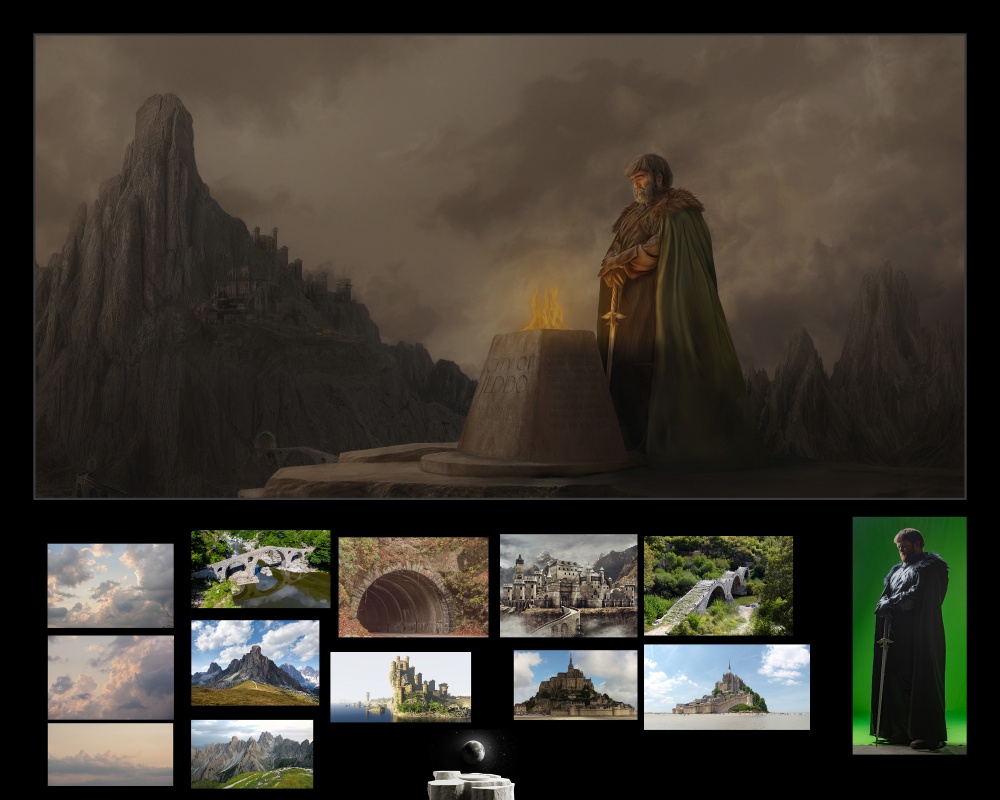
Task: Select the stone arch bridge over river photo
Action: tap(260, 568)
